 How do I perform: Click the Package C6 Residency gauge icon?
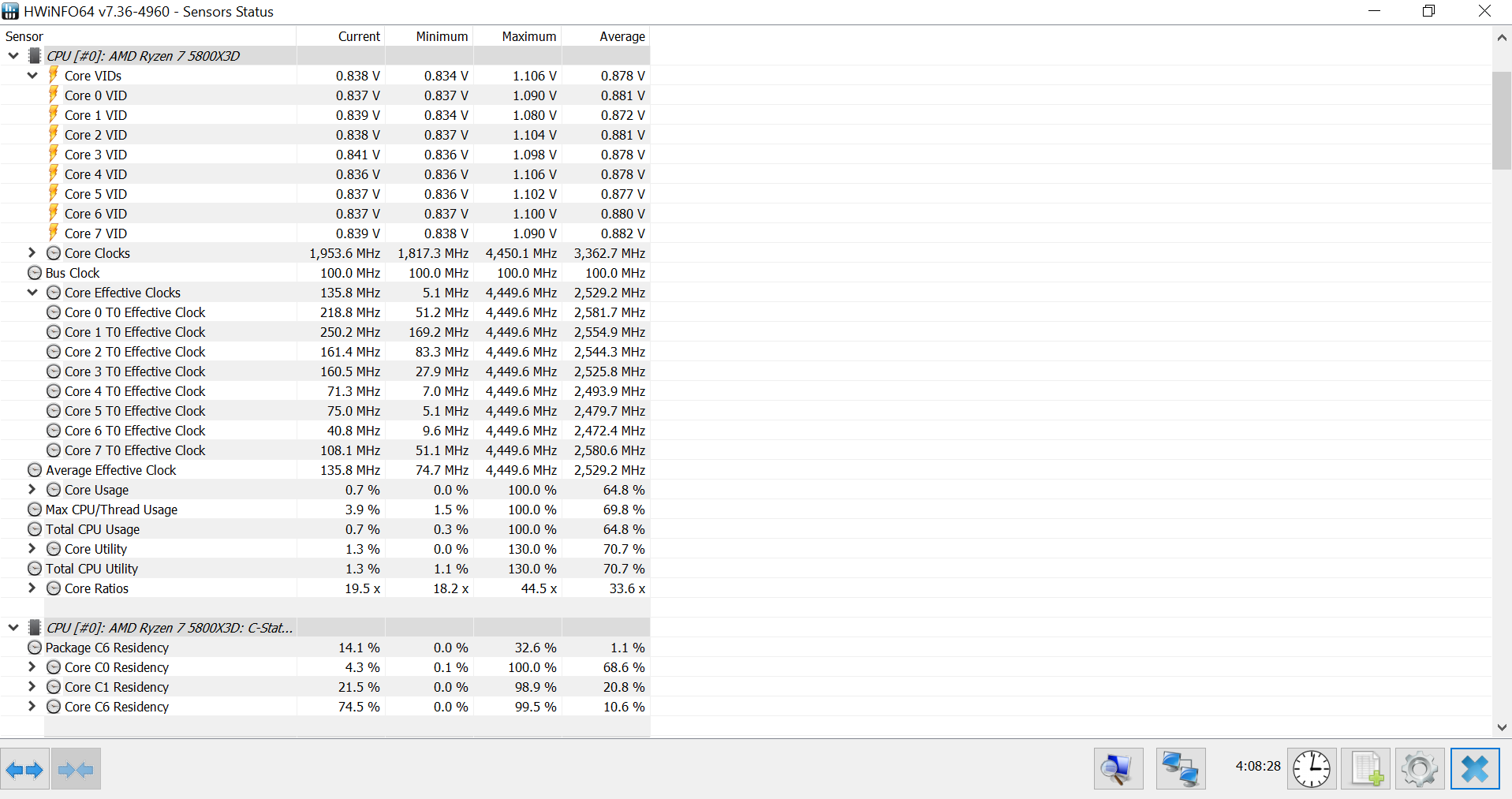coord(35,648)
